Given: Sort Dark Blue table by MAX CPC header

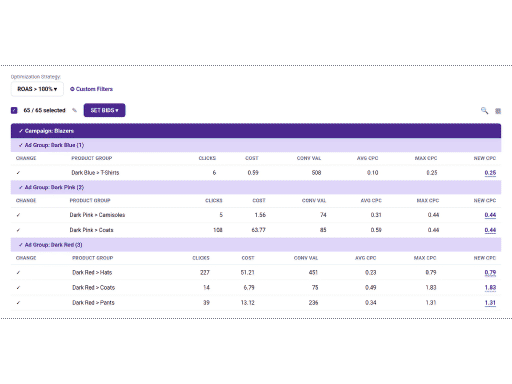Looking at the screenshot, I should pyautogui.click(x=426, y=158).
